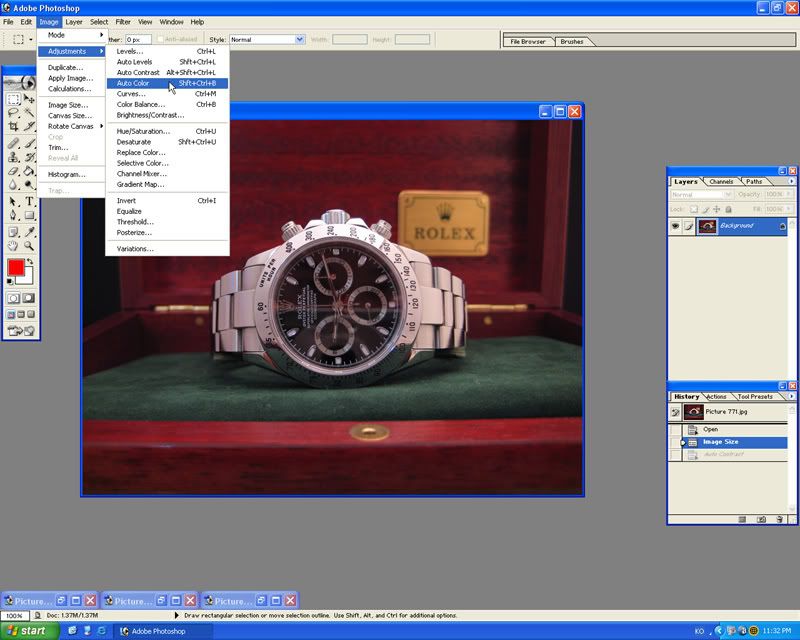Select the Rectangle shape tool
This screenshot has width=800, height=640.
29,215
